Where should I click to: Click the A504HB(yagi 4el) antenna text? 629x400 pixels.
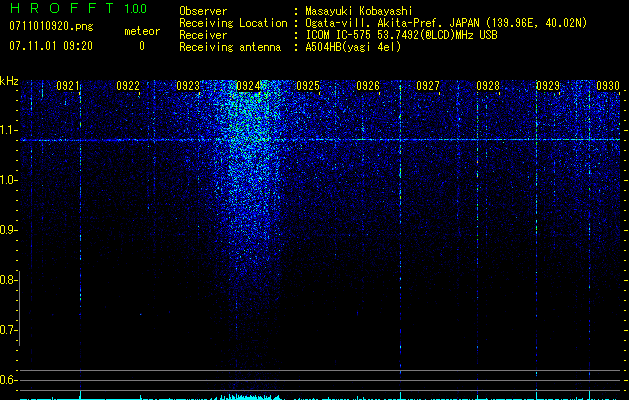tap(353, 47)
